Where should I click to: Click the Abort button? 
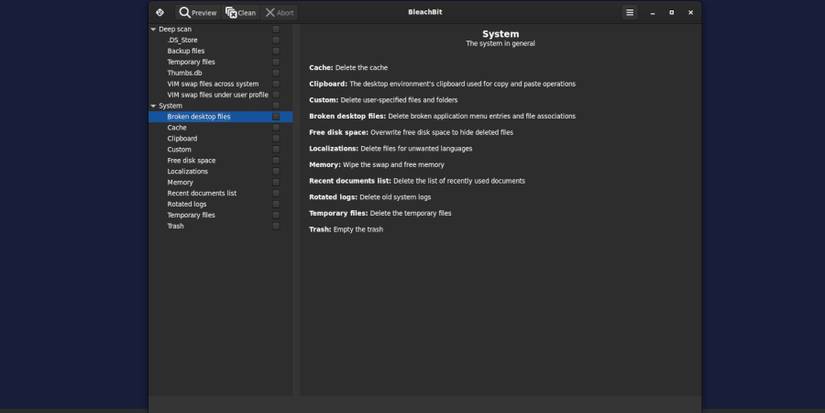[279, 13]
